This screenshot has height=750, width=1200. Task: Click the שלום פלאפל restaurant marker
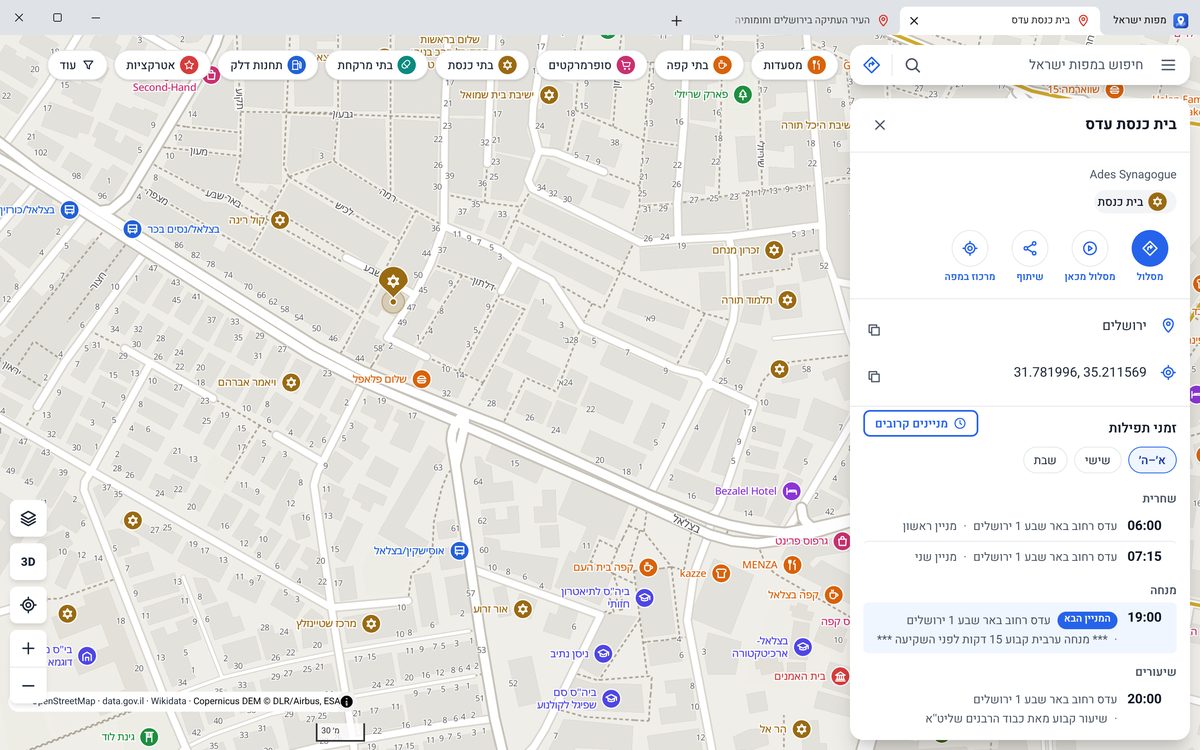click(421, 379)
